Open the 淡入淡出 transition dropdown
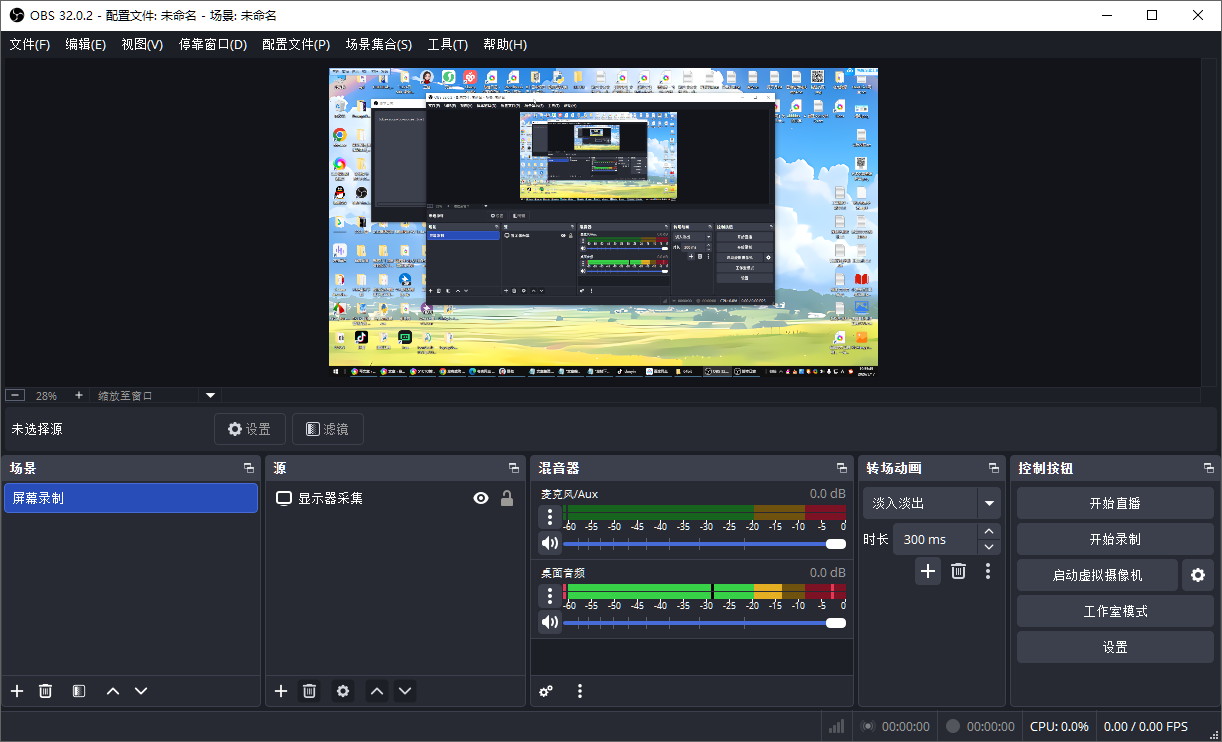 932,503
